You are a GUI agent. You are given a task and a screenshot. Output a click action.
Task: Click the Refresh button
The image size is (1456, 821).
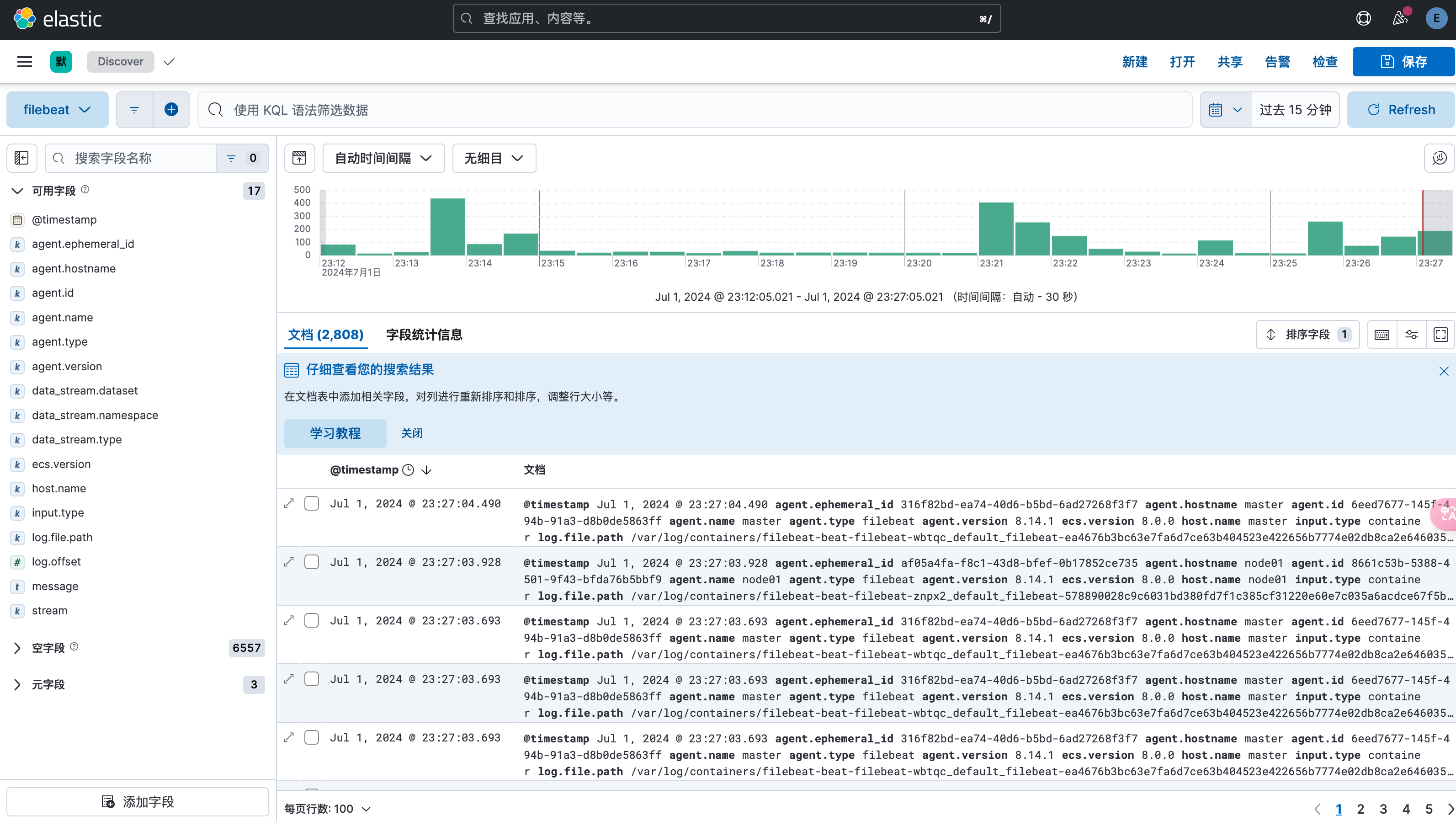click(x=1401, y=110)
